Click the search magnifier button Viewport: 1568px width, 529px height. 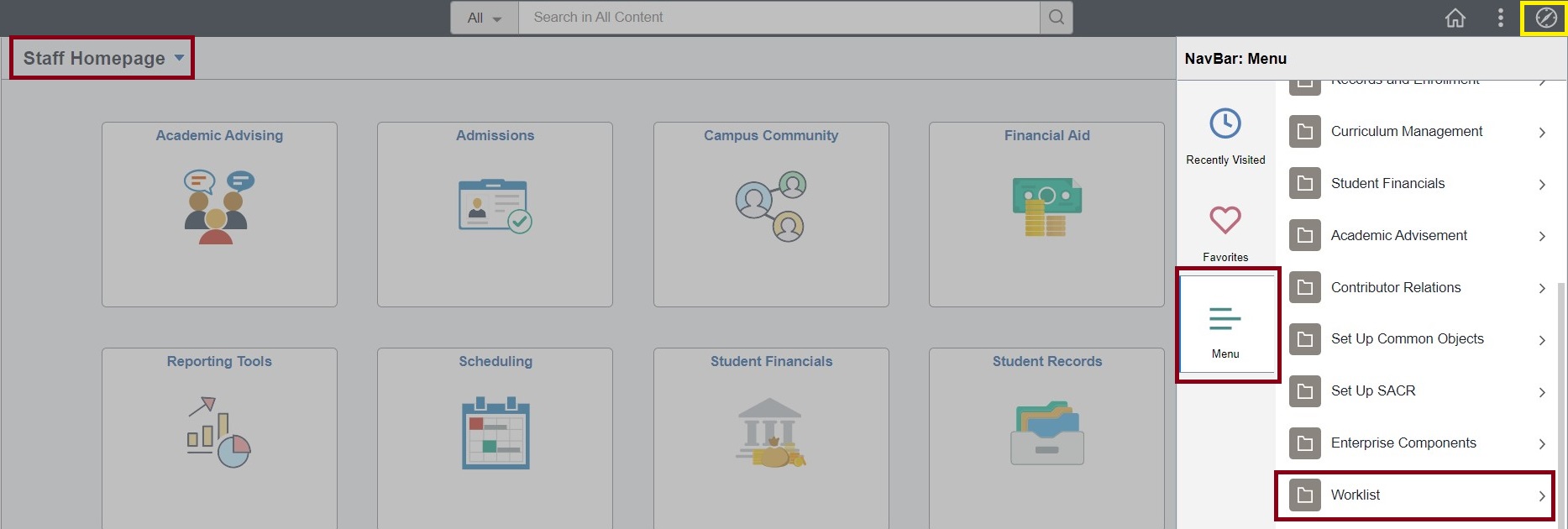tap(1056, 18)
